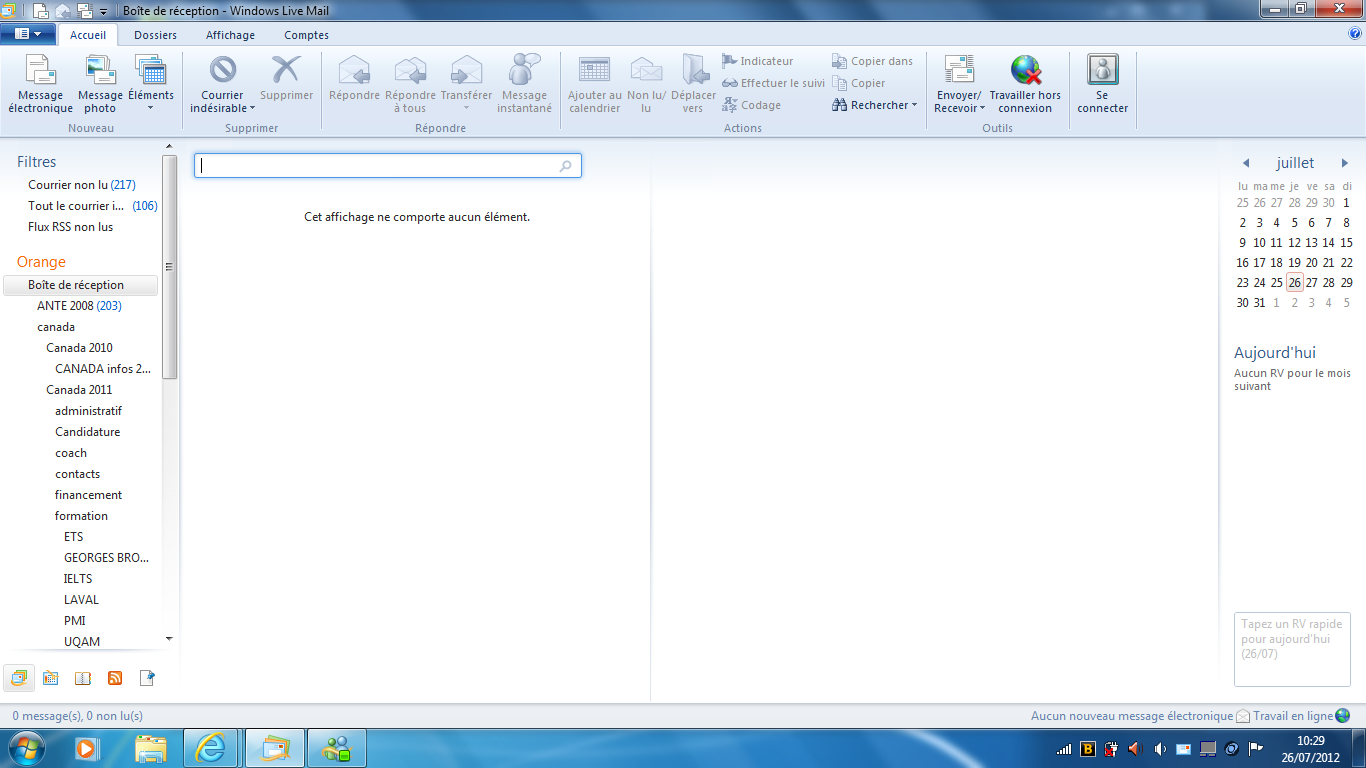Click folder pane scrollbar down arrow

tap(169, 638)
